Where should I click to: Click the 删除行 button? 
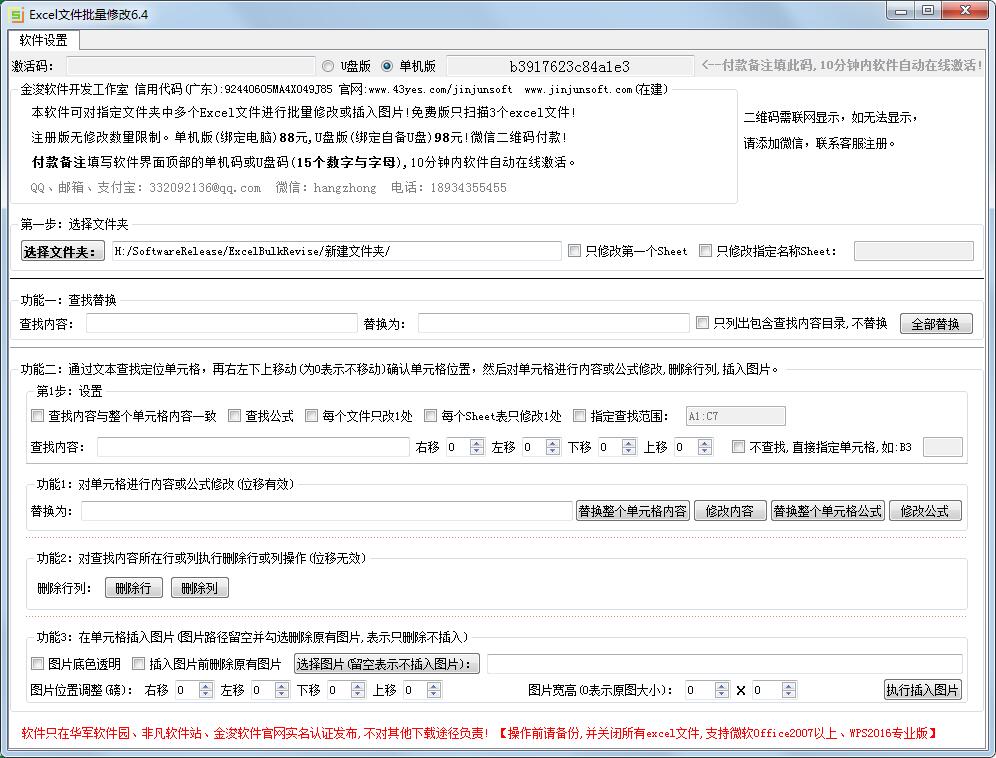(134, 588)
